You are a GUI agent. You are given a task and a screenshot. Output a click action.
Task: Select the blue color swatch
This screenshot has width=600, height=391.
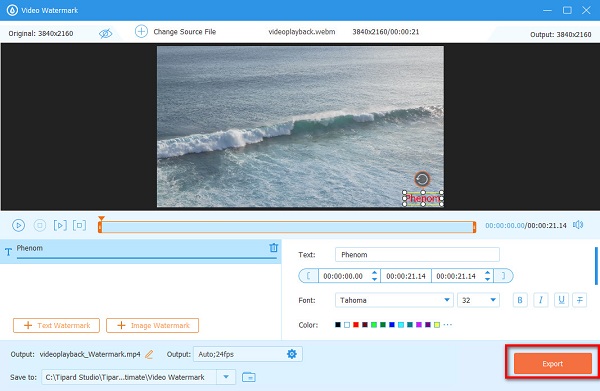[x=392, y=325]
